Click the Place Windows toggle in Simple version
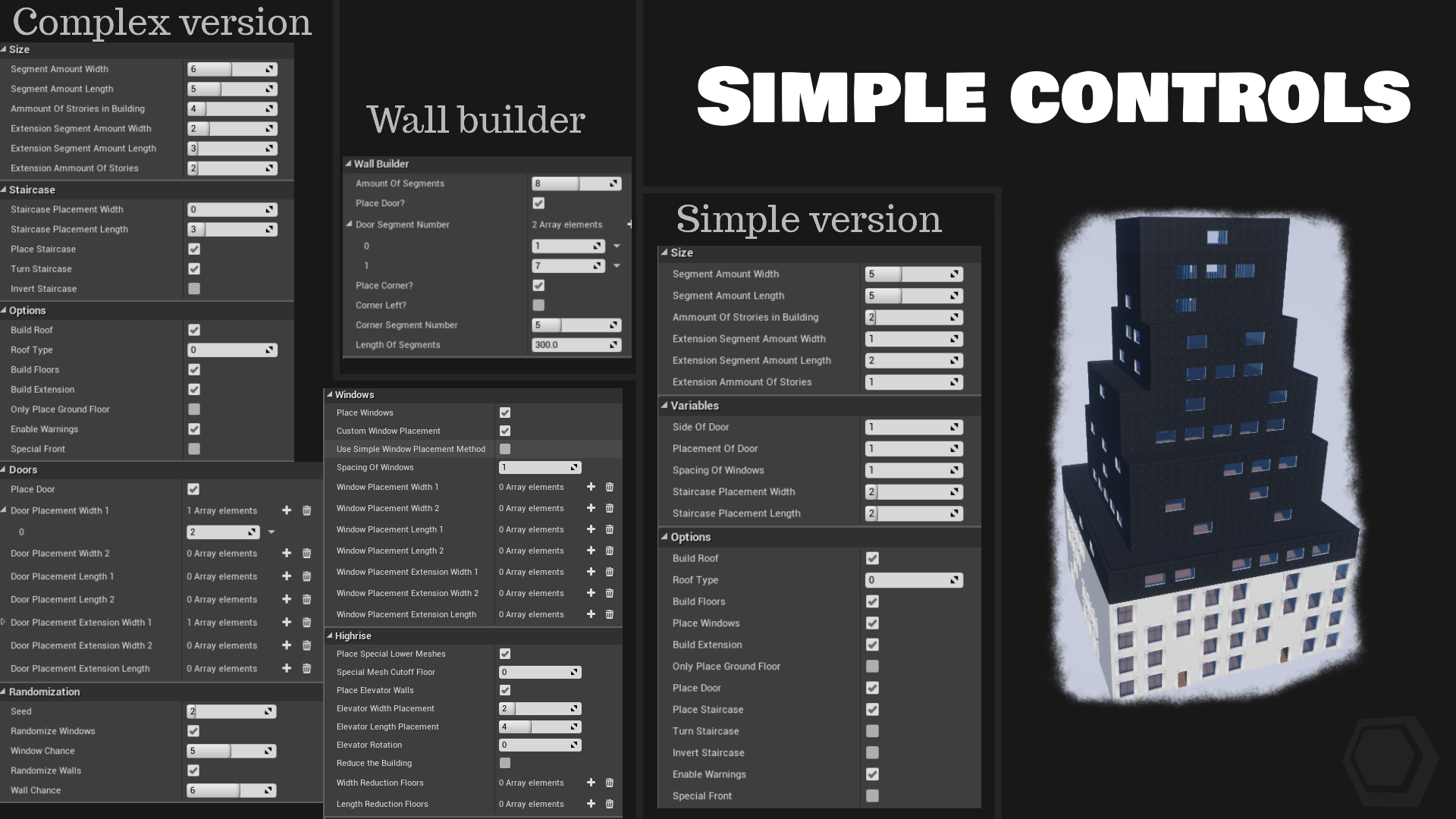1456x819 pixels. [x=871, y=623]
